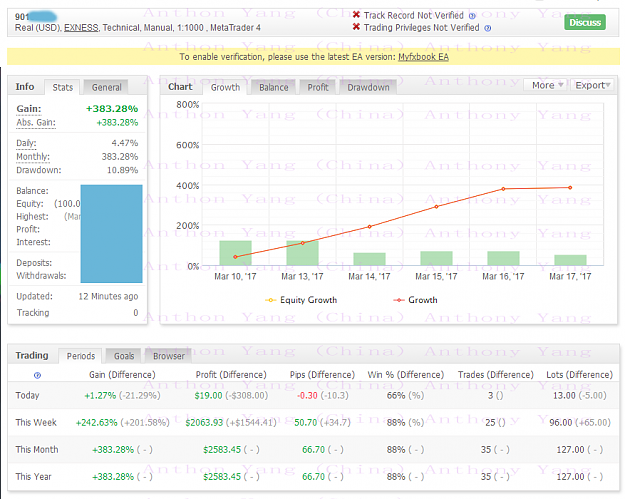The width and height of the screenshot is (625, 499).
Task: Click the Monthly label in Info panel
Action: tap(33, 157)
